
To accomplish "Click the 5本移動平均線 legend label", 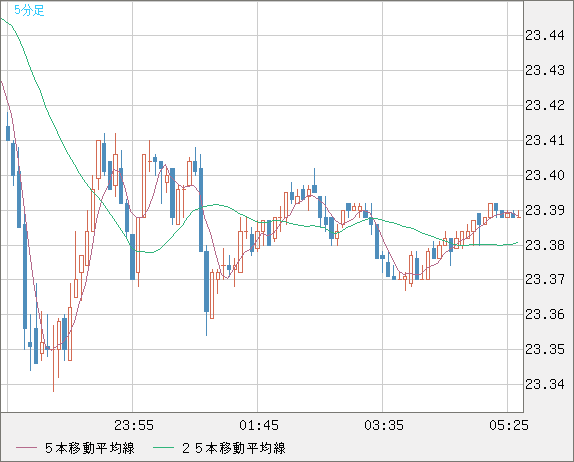I will pos(90,448).
